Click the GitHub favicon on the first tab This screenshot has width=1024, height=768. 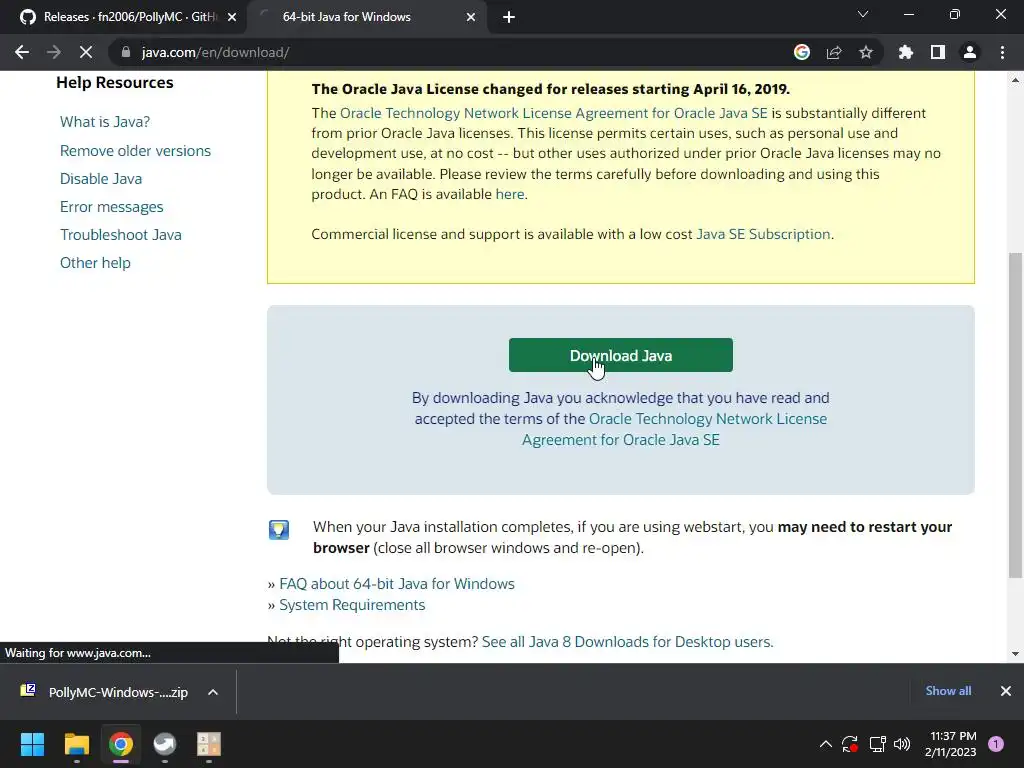click(27, 17)
